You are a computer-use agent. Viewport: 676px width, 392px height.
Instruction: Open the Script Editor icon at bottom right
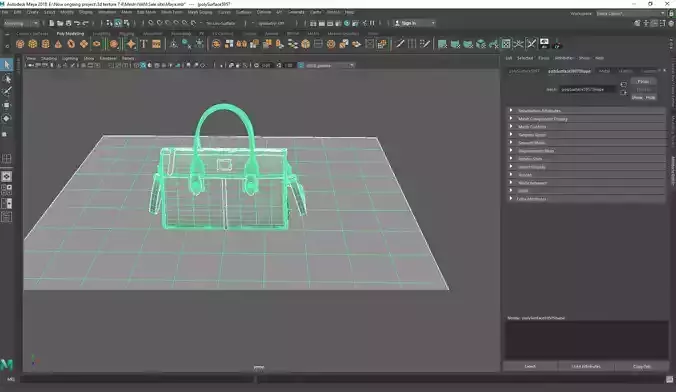(x=669, y=379)
